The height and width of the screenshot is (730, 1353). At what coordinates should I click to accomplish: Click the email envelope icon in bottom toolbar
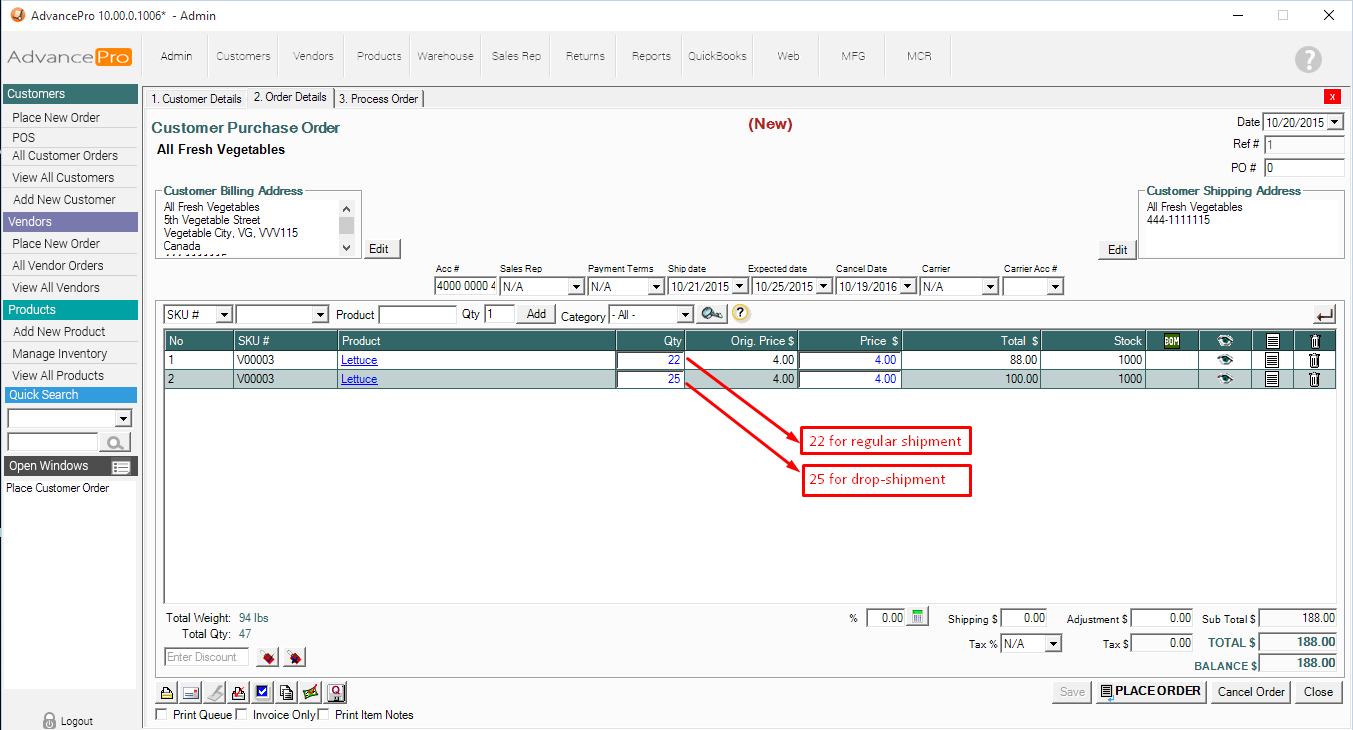[191, 692]
